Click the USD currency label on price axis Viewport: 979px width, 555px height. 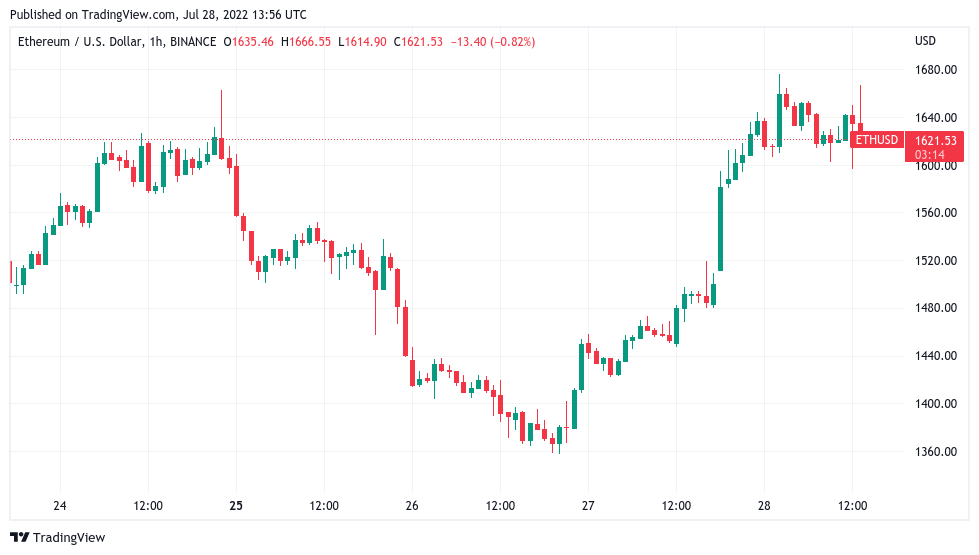[x=925, y=42]
